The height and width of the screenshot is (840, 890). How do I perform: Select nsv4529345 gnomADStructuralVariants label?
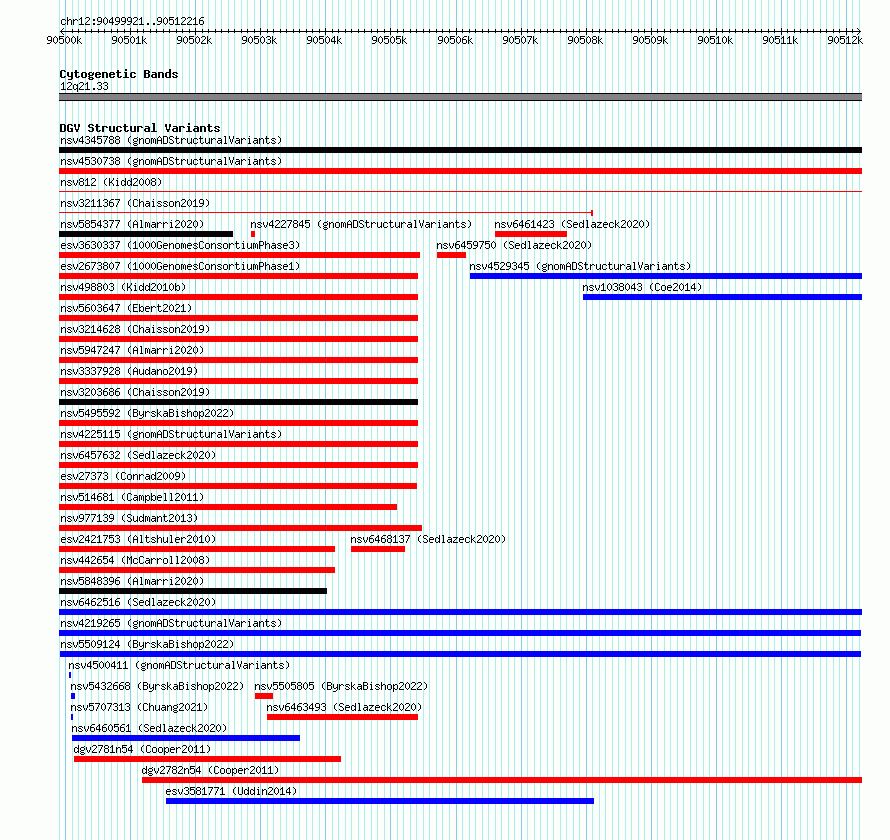tap(580, 266)
